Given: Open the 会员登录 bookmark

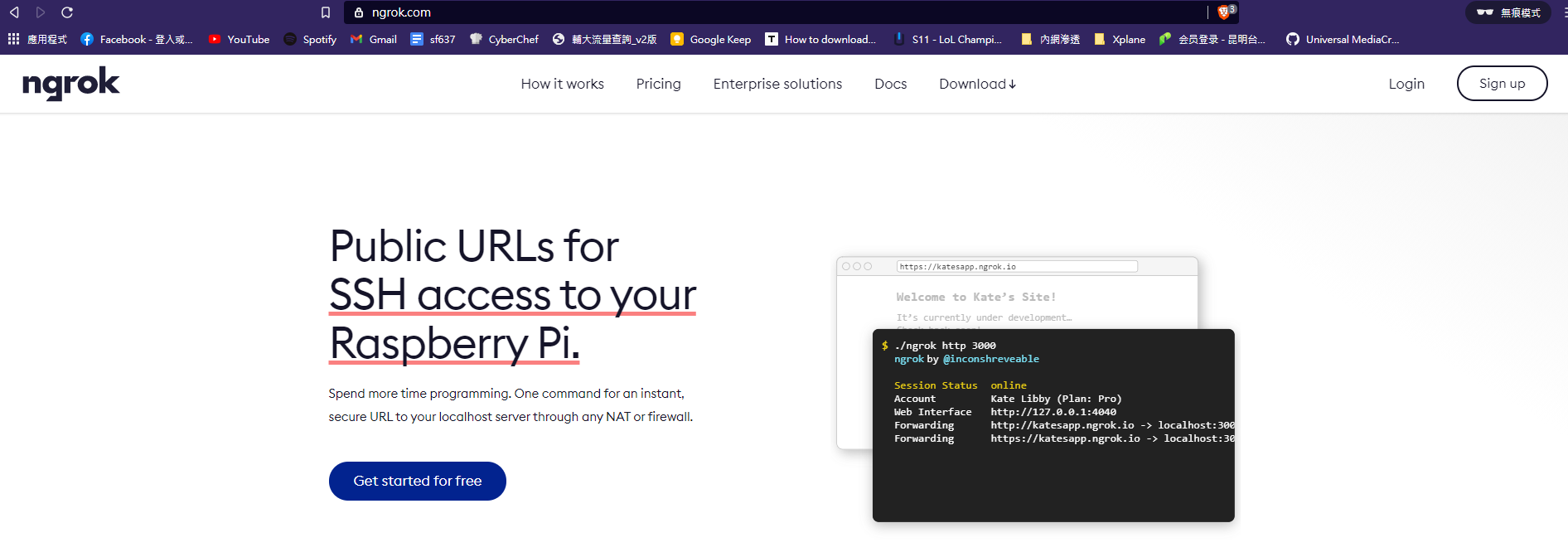Looking at the screenshot, I should coord(1212,39).
